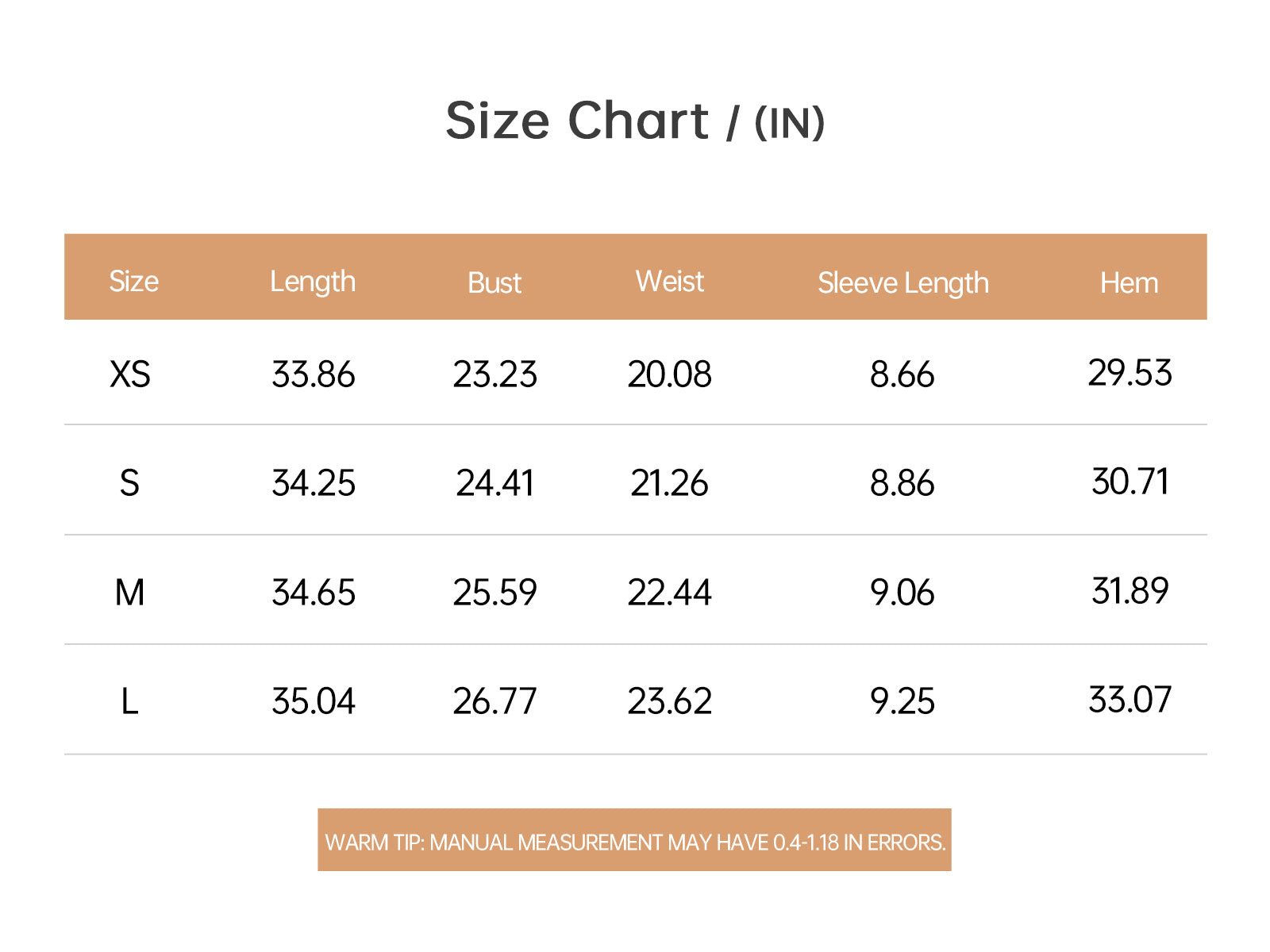Click the M size row label
1270x952 pixels.
(129, 593)
